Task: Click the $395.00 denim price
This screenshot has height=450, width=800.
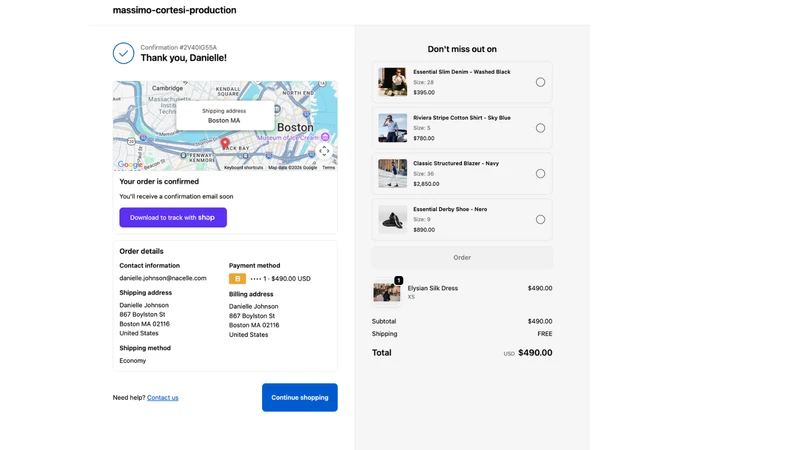Action: (x=424, y=92)
